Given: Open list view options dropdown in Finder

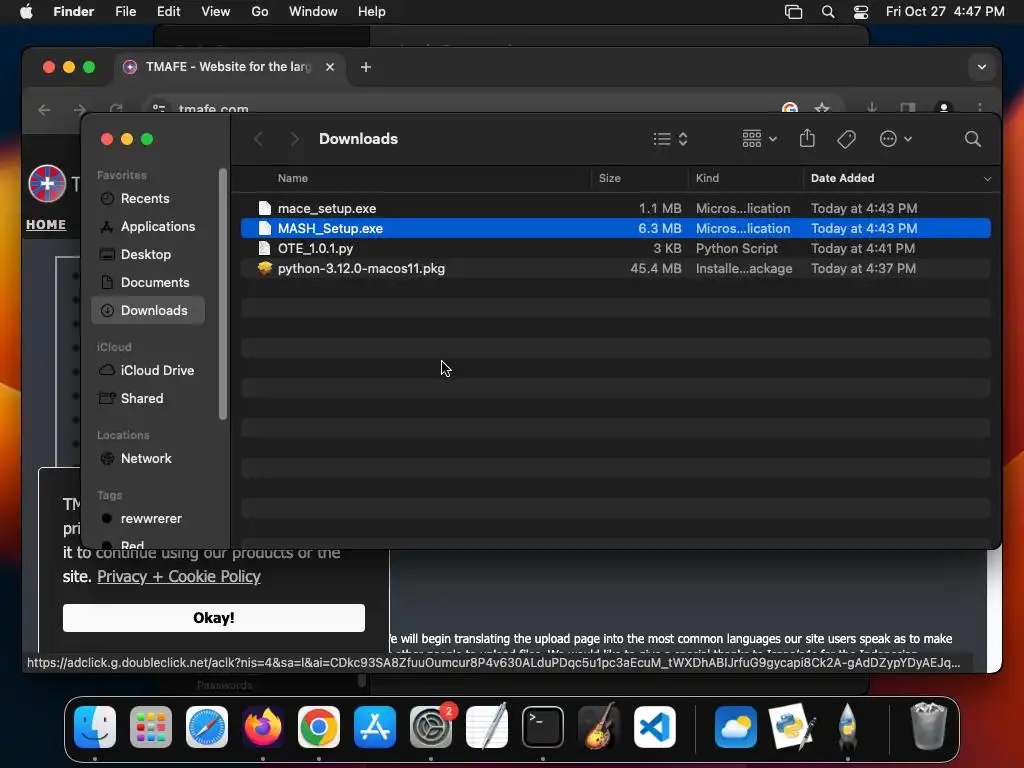Looking at the screenshot, I should [x=671, y=138].
